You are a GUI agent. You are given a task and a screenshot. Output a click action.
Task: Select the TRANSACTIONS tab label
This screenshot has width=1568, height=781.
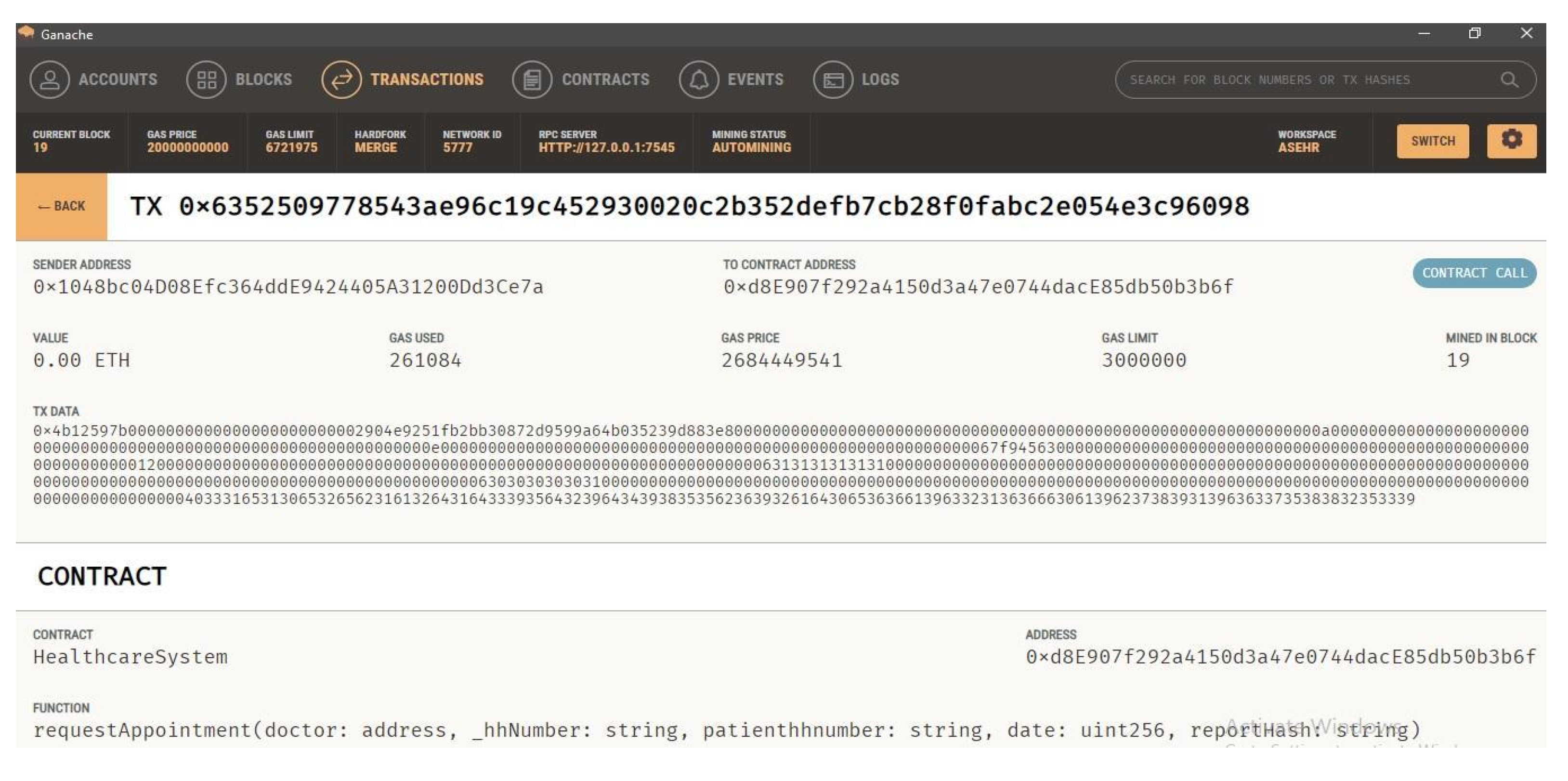(x=427, y=80)
